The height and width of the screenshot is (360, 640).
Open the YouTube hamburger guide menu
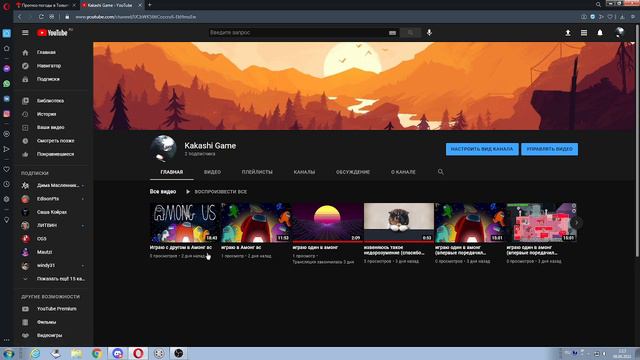pos(25,33)
